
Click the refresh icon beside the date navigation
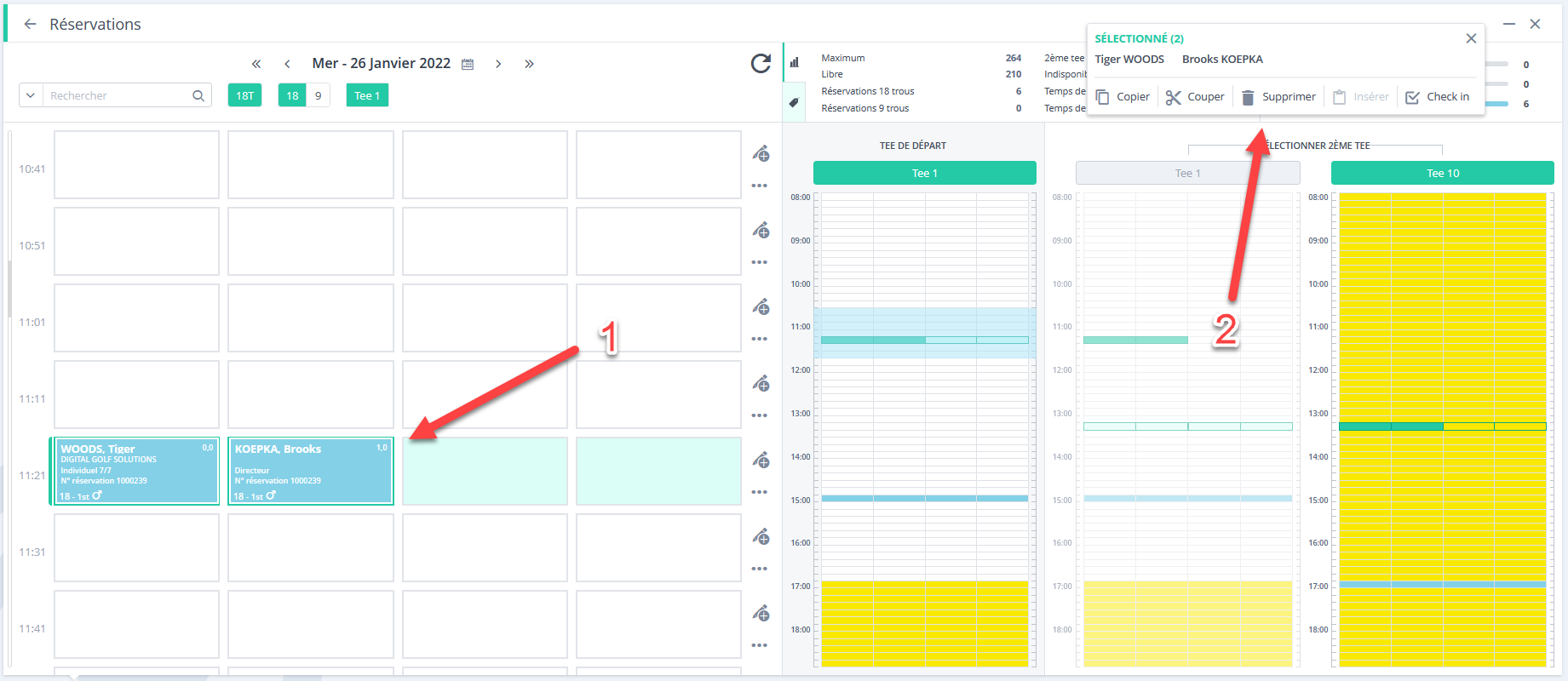[x=761, y=63]
